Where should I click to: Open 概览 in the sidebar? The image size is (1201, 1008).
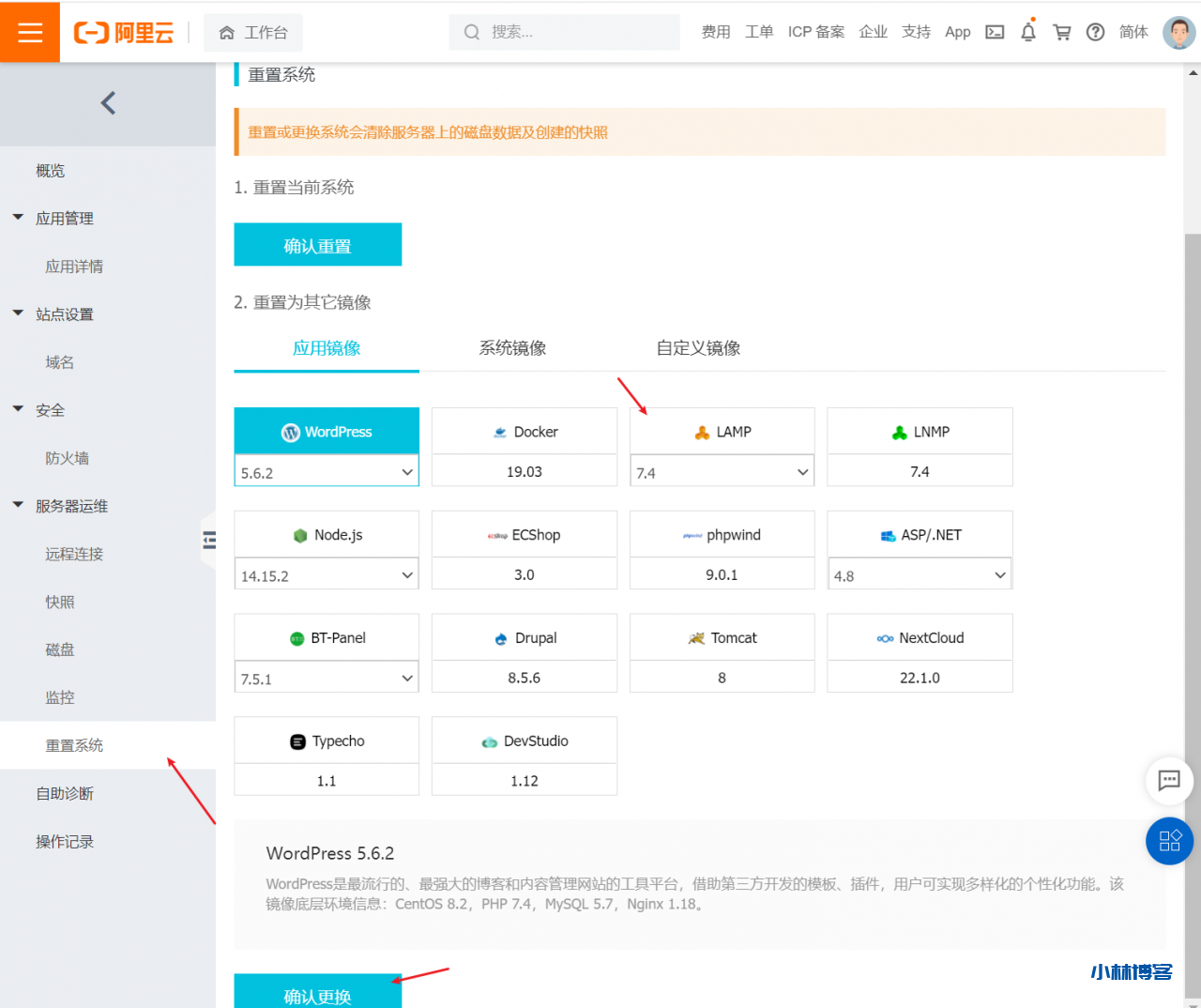click(51, 171)
